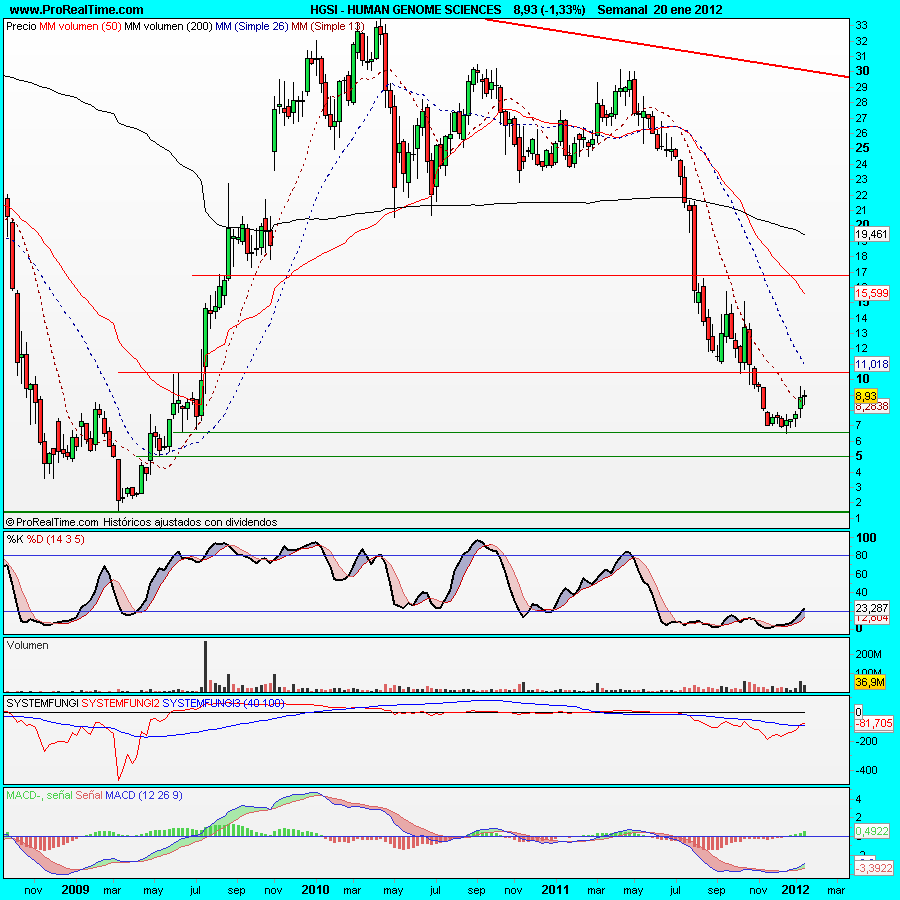
Task: Click the -200 indicator axis label
Action: [x=866, y=741]
